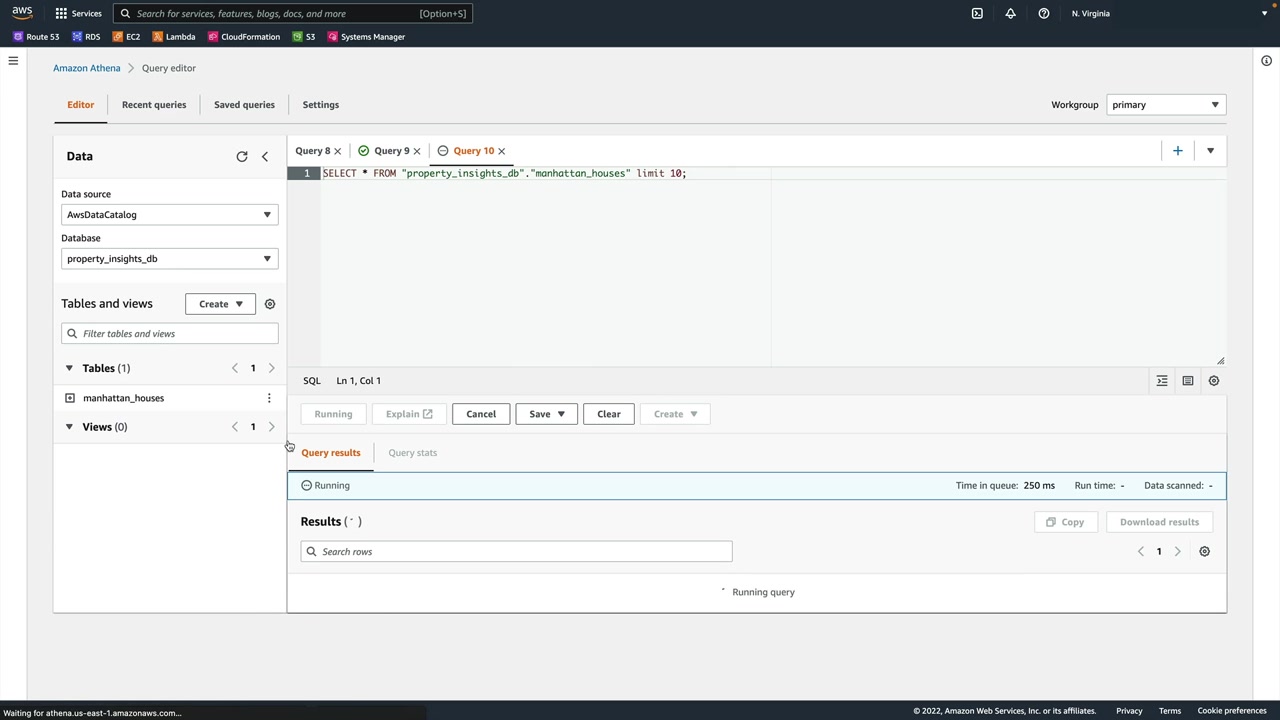Select the Query 10 tab

(473, 151)
